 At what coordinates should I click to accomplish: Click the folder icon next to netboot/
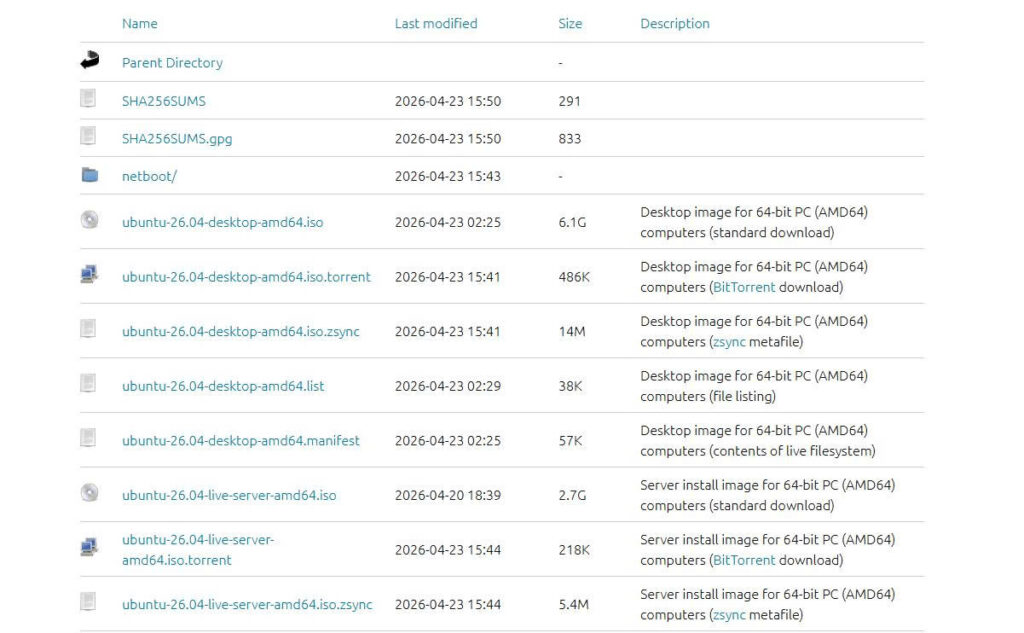click(89, 174)
